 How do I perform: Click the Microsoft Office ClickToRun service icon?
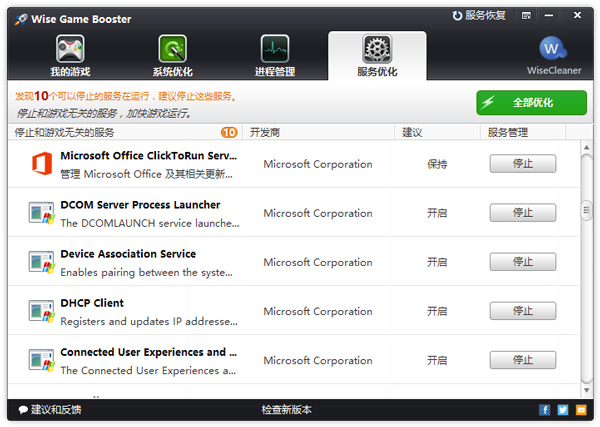pos(41,164)
